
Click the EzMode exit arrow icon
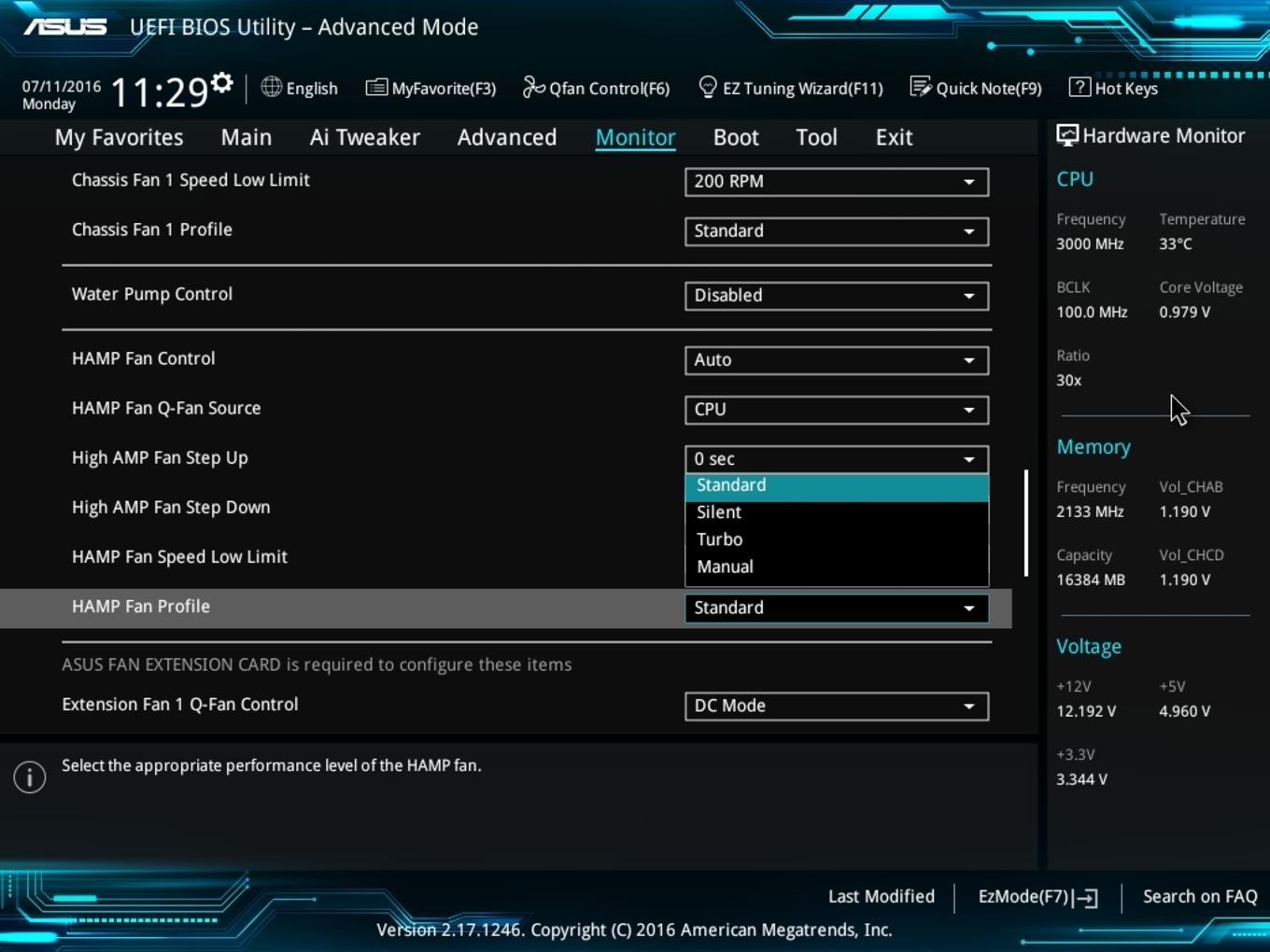tap(1085, 898)
